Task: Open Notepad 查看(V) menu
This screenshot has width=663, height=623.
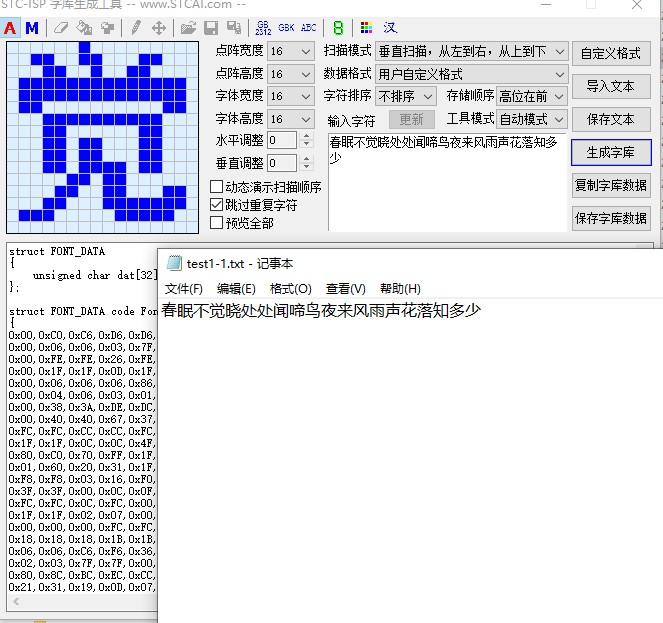Action: coord(345,289)
